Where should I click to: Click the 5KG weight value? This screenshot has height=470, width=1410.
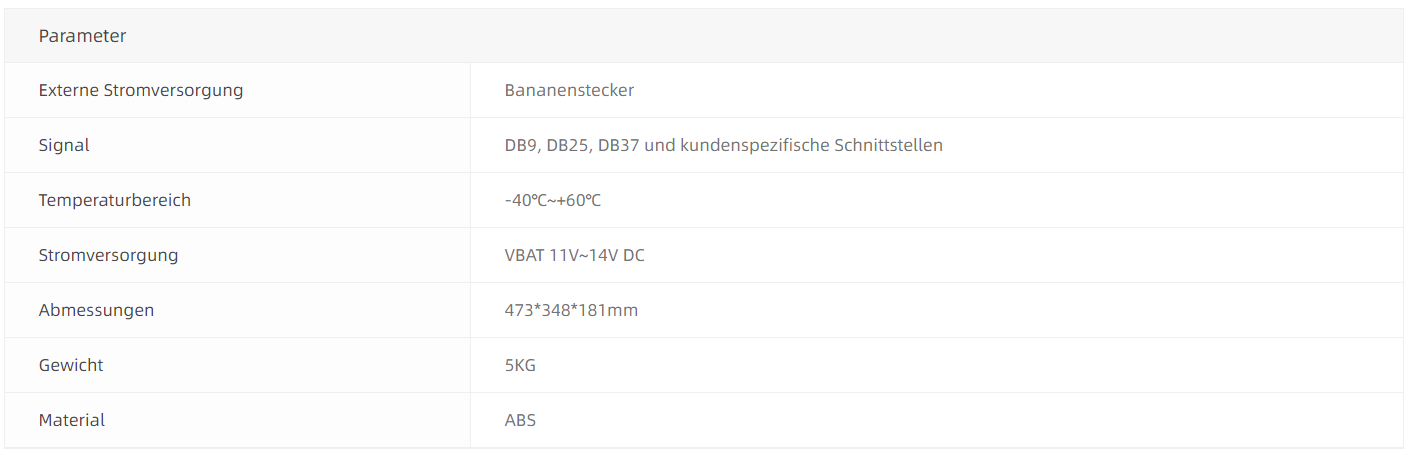click(x=520, y=365)
